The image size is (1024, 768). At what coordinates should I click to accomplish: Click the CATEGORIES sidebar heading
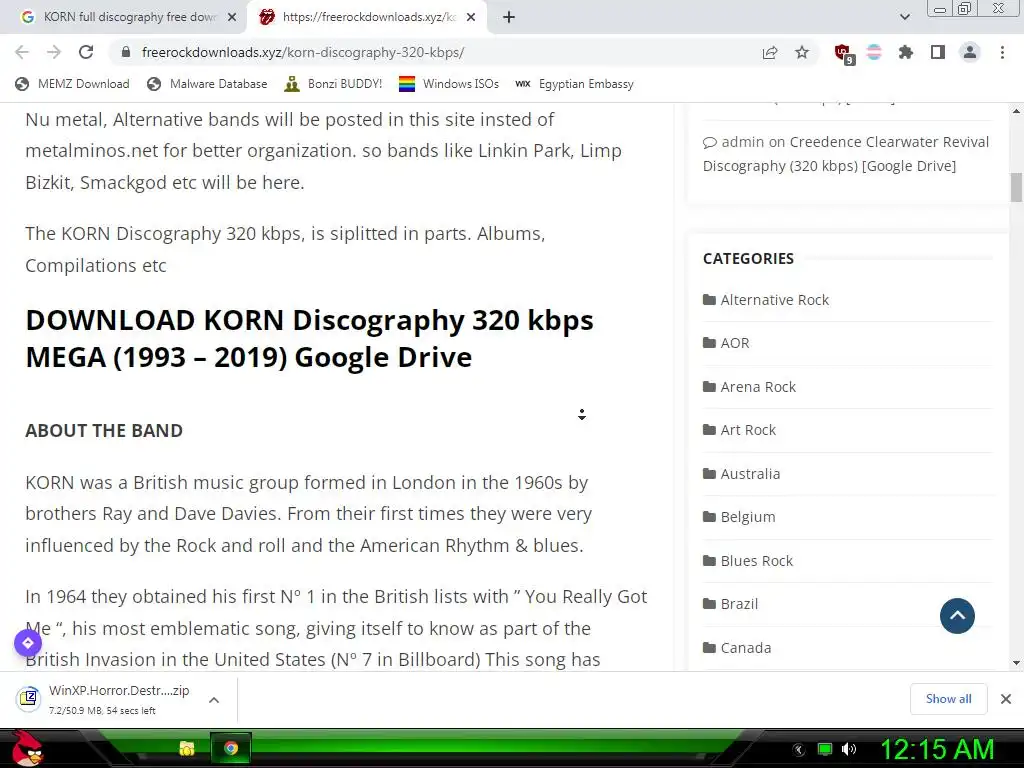(748, 259)
